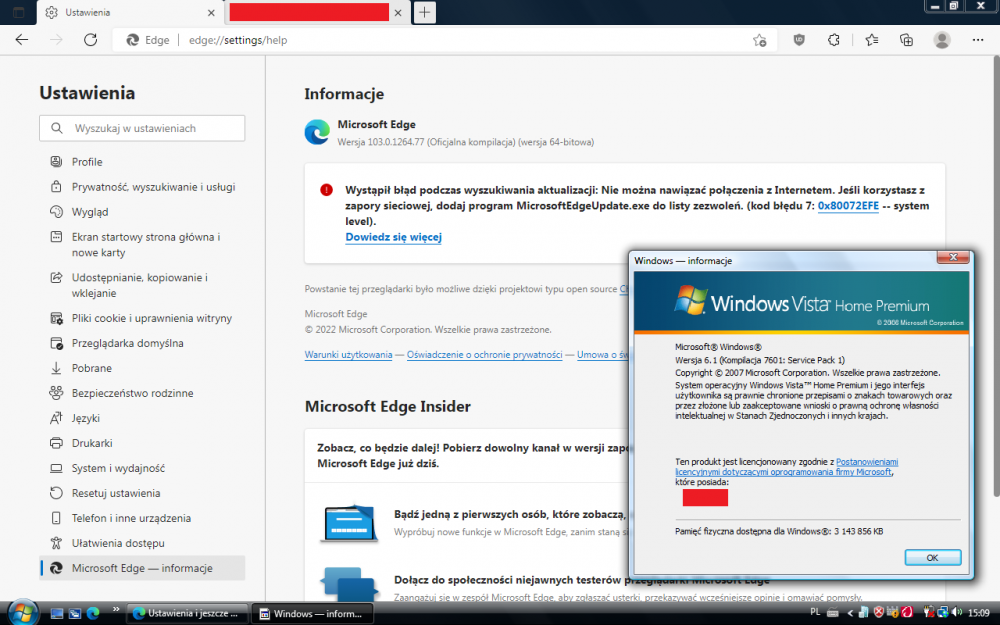Click the PL language indicator in taskbar
Image resolution: width=1000 pixels, height=625 pixels.
tap(814, 612)
